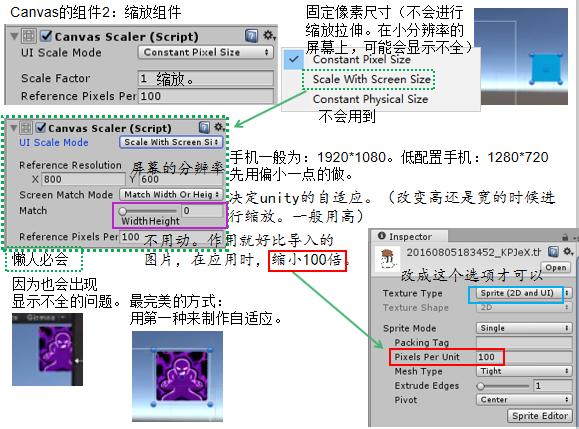Click the blue square in scene preview
Screen dimensions: 579x429
point(546,69)
